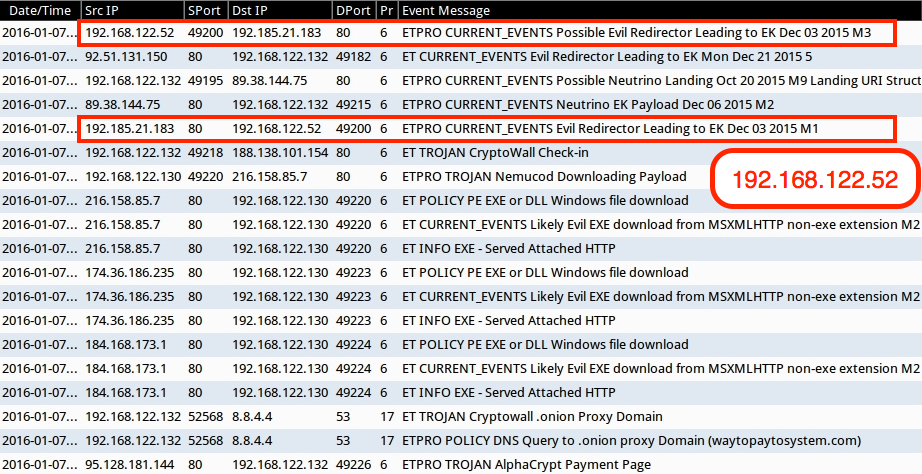
Task: Select destination IP 188.138.101.154
Action: coord(282,153)
